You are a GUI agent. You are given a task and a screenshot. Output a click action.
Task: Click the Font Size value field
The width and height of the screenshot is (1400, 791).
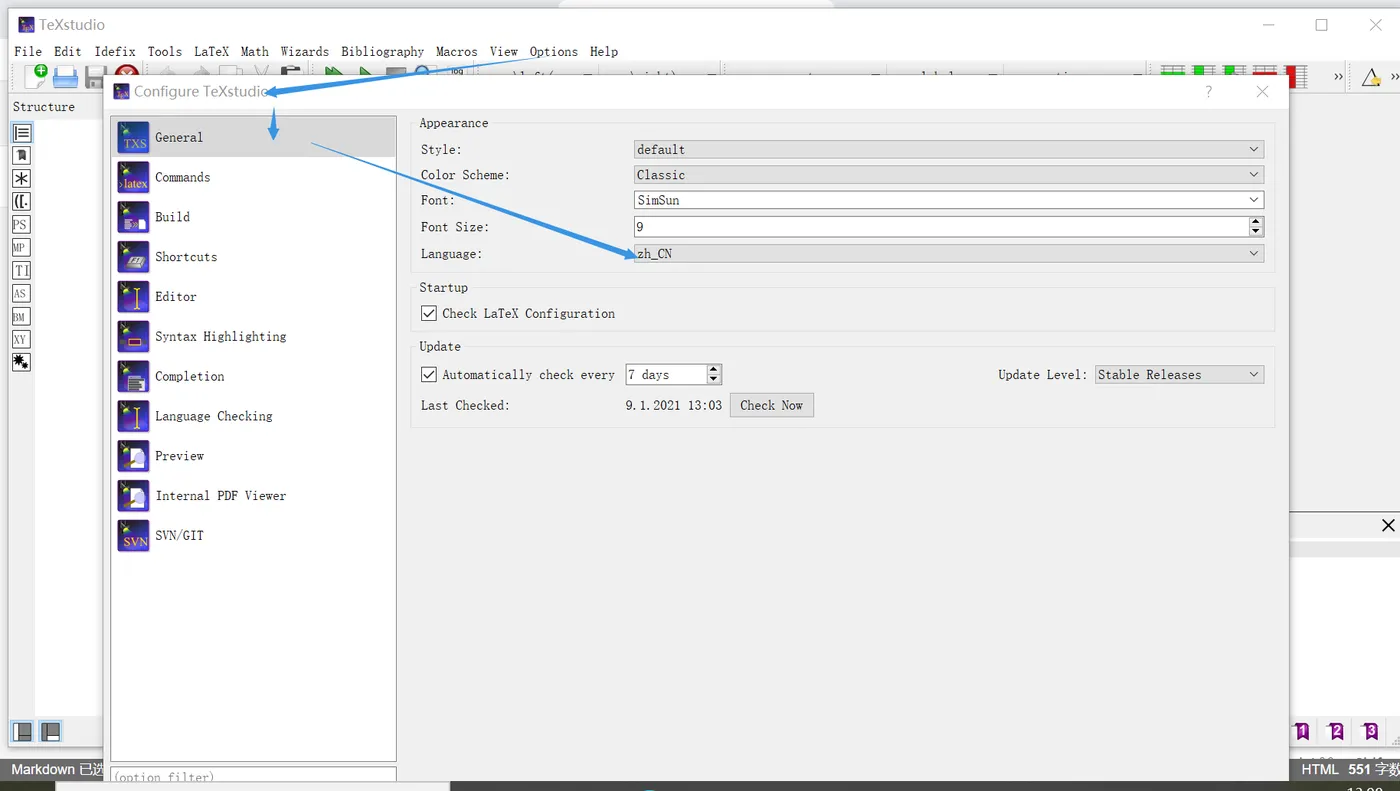(x=941, y=227)
